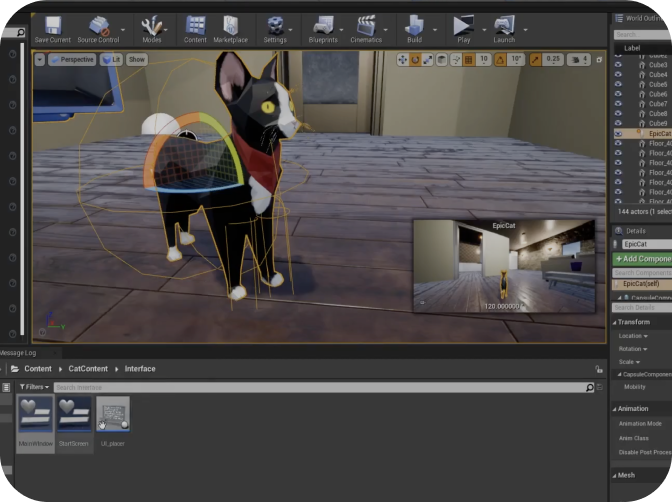Navigate to CatContent breadcrumb

point(88,369)
